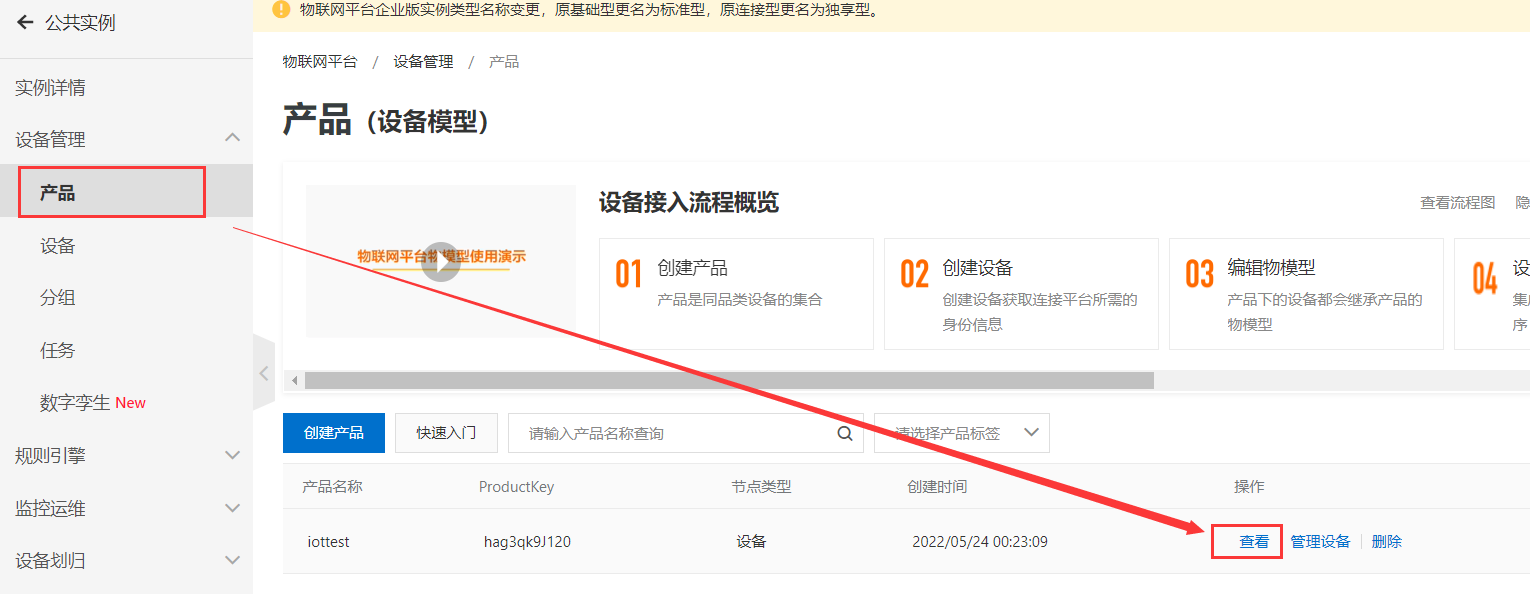Screen dimensions: 1530x594
Task: Open the 请选择产品标签 dropdown
Action: pos(961,433)
